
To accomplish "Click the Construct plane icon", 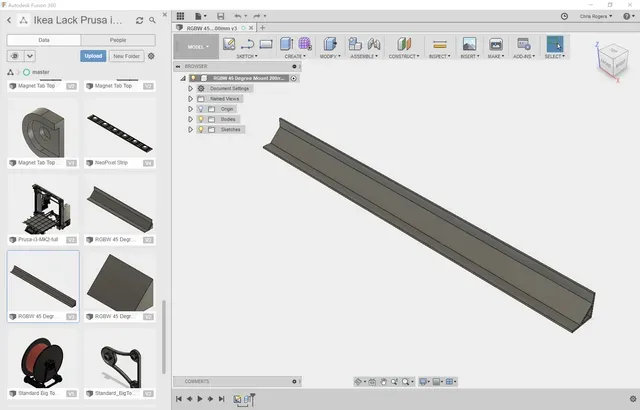I will coord(404,44).
